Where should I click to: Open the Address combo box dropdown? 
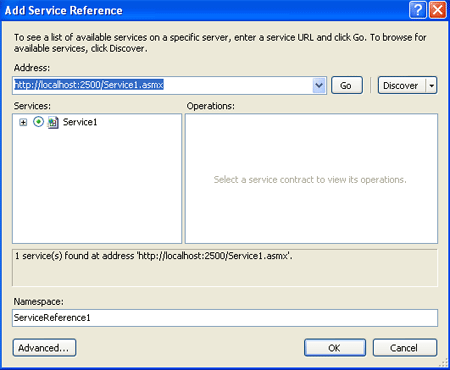(319, 85)
